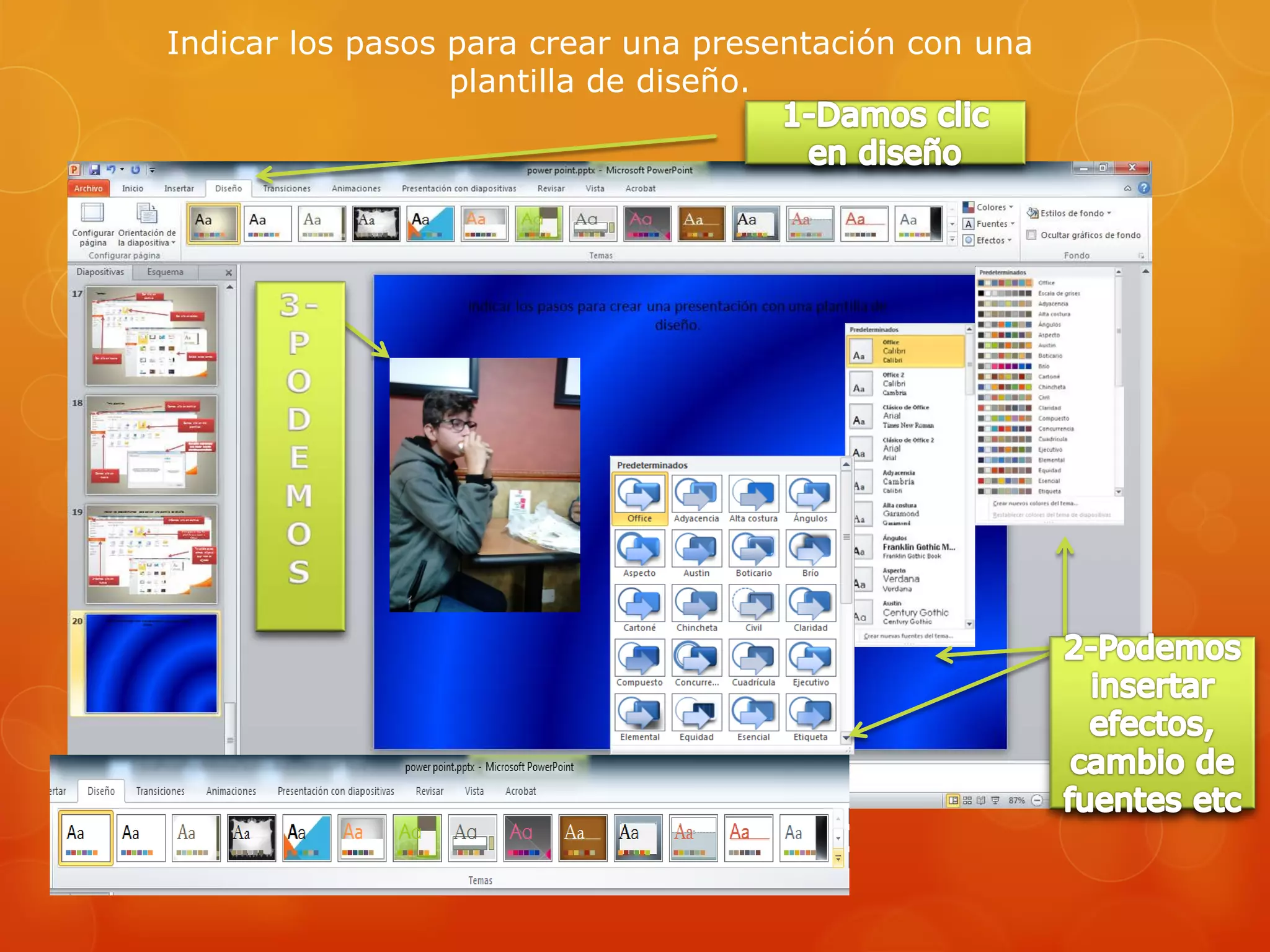
Task: Click the Save icon in quick access toolbar
Action: 94,169
